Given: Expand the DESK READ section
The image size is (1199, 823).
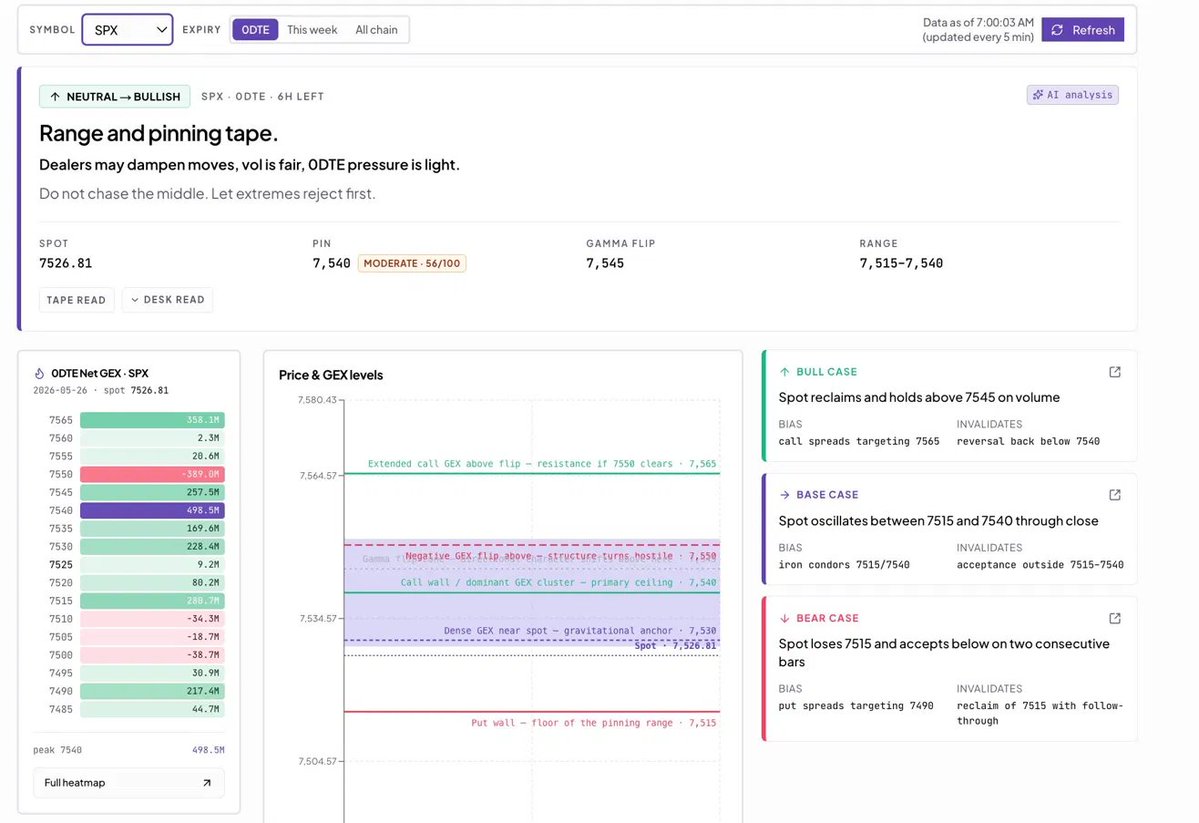Looking at the screenshot, I should 167,300.
